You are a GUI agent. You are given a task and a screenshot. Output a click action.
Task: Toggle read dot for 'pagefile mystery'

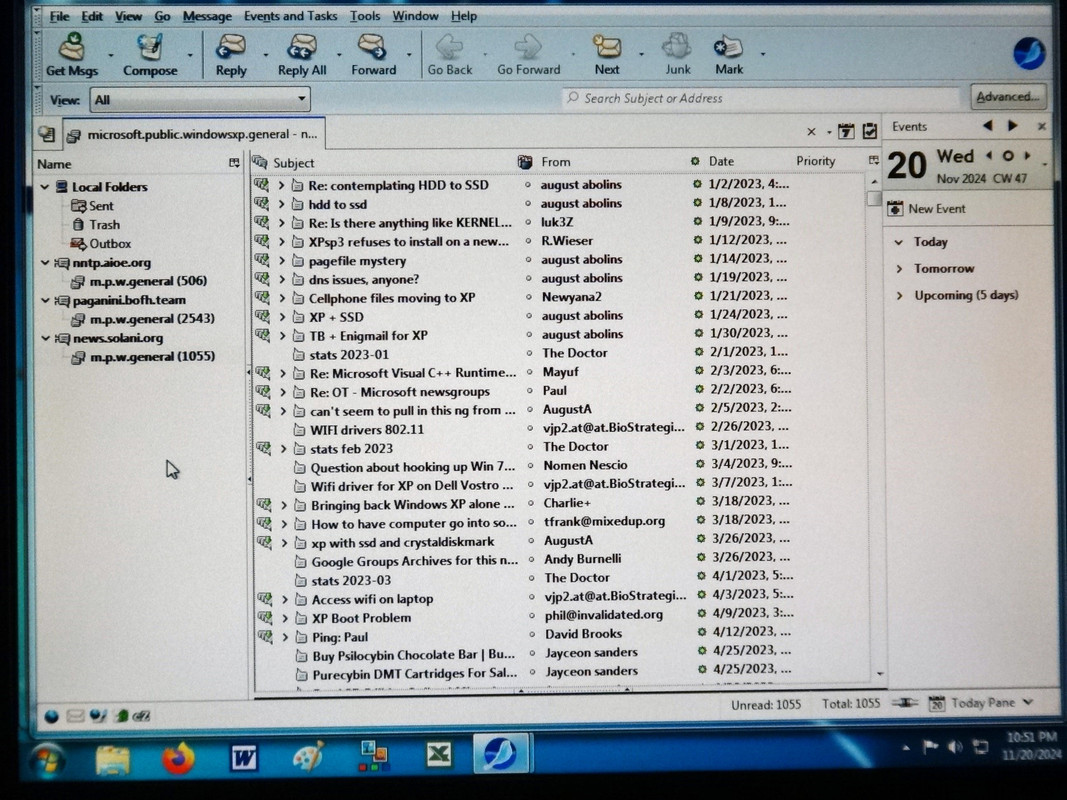pos(528,259)
